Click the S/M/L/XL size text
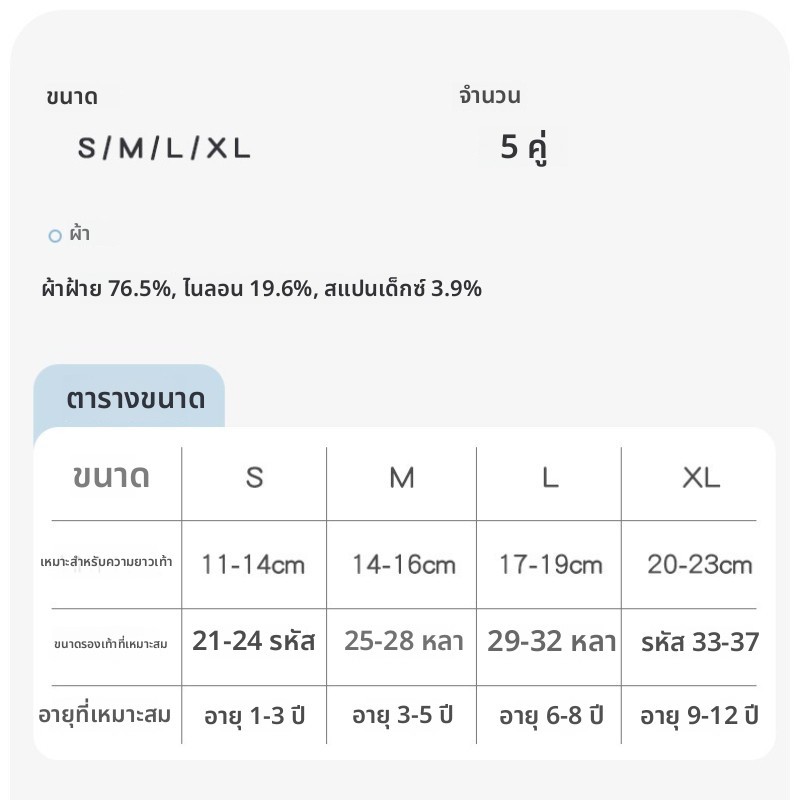This screenshot has height=800, width=800. click(164, 148)
